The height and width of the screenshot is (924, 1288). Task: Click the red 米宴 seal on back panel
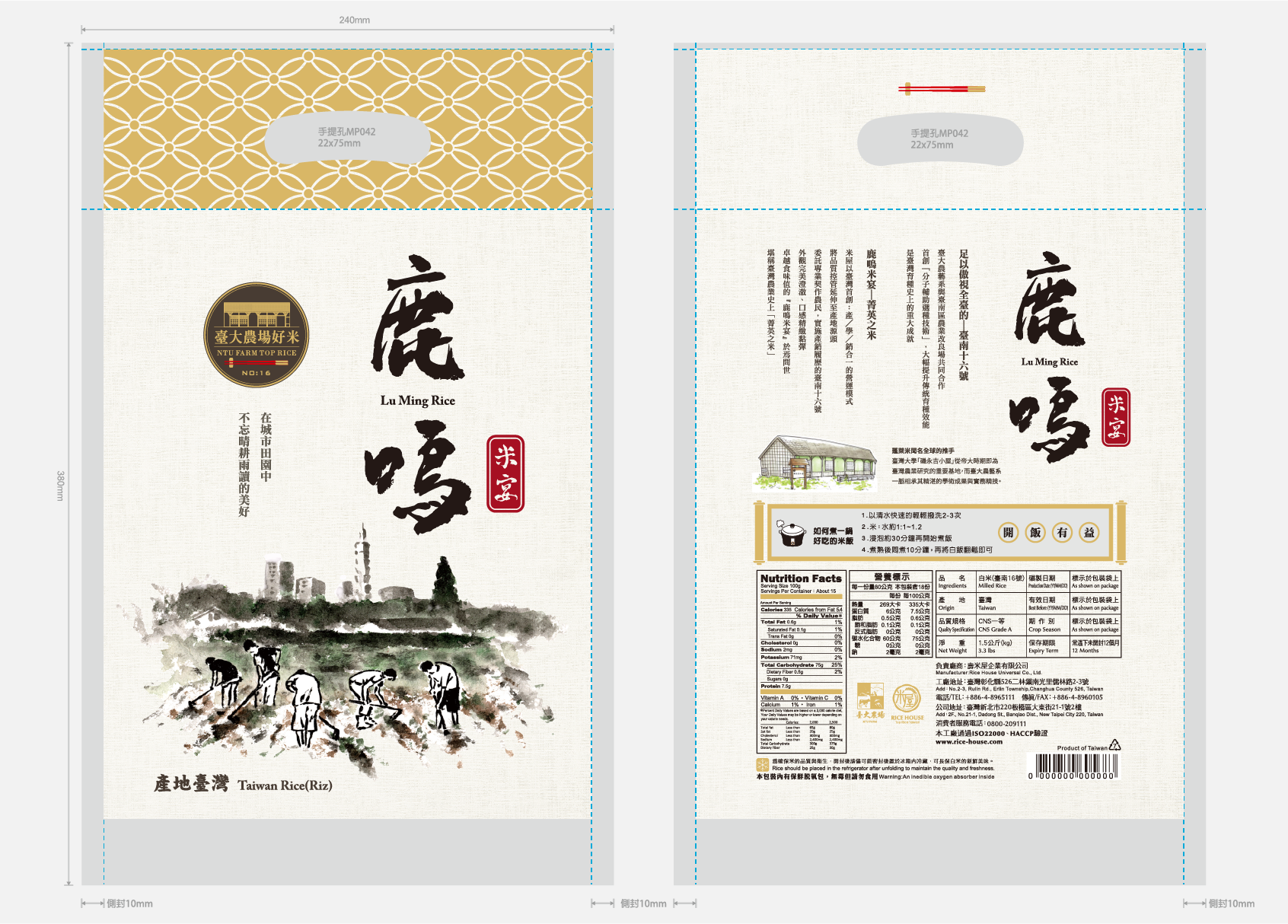point(1116,417)
